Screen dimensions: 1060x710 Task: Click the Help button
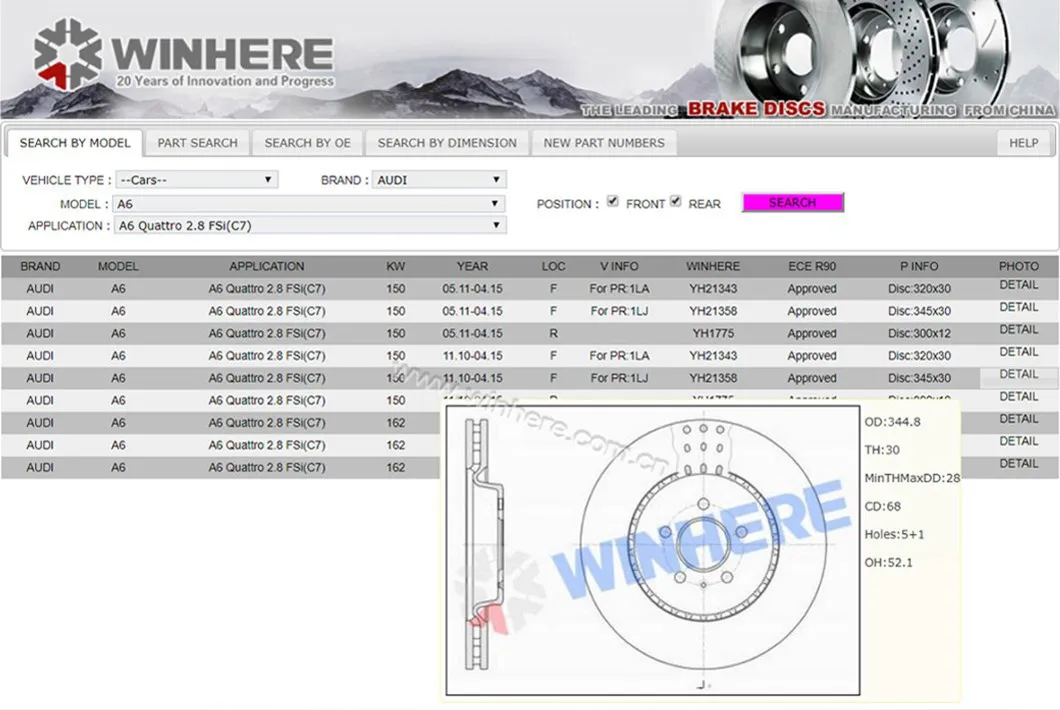click(1023, 143)
